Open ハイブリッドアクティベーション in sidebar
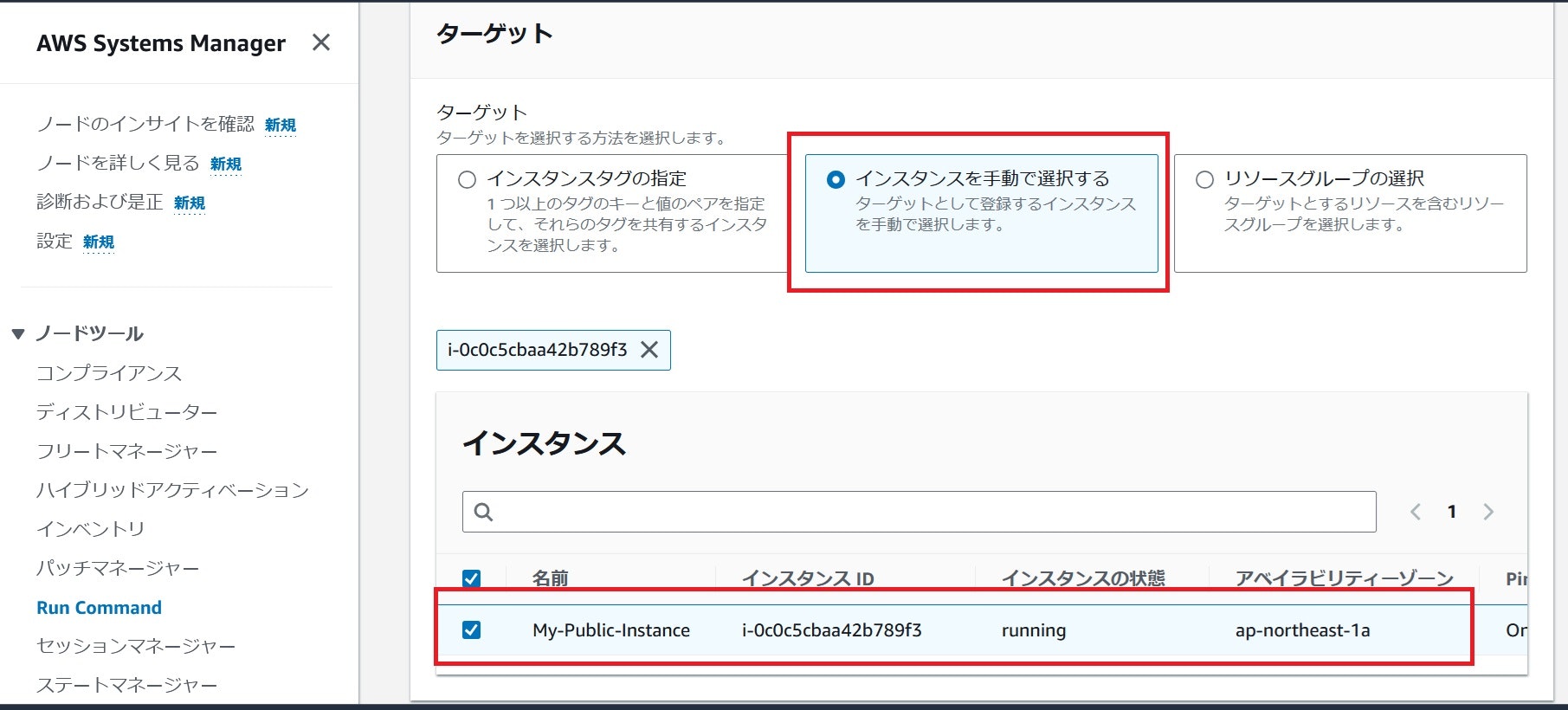1568x710 pixels. pos(172,490)
